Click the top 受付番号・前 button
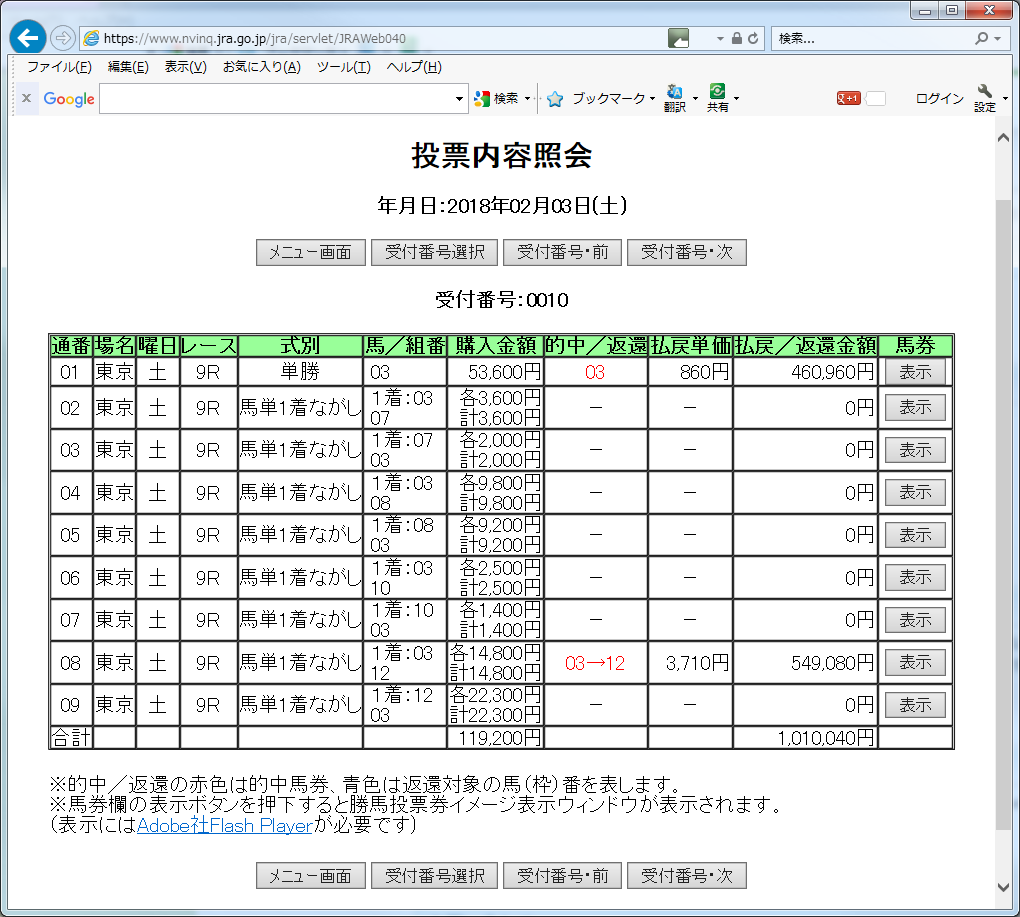 (562, 252)
